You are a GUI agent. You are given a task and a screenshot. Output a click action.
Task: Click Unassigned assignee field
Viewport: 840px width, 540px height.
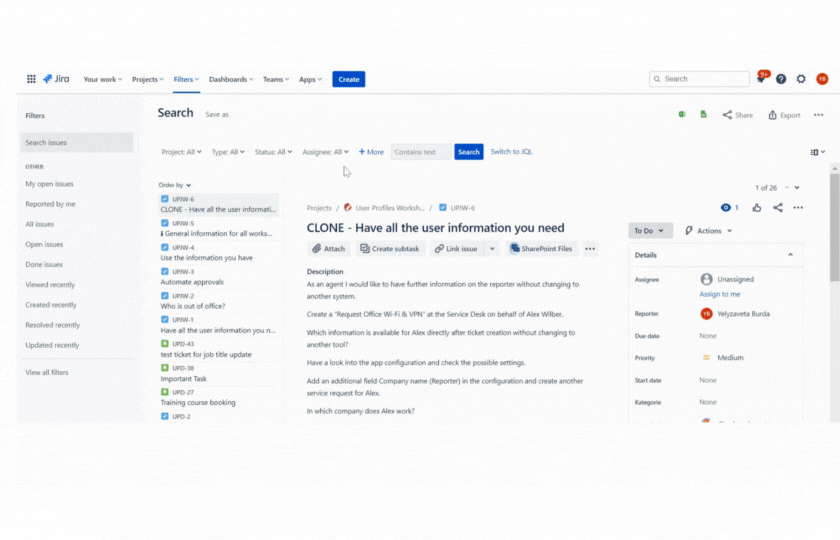pyautogui.click(x=727, y=279)
